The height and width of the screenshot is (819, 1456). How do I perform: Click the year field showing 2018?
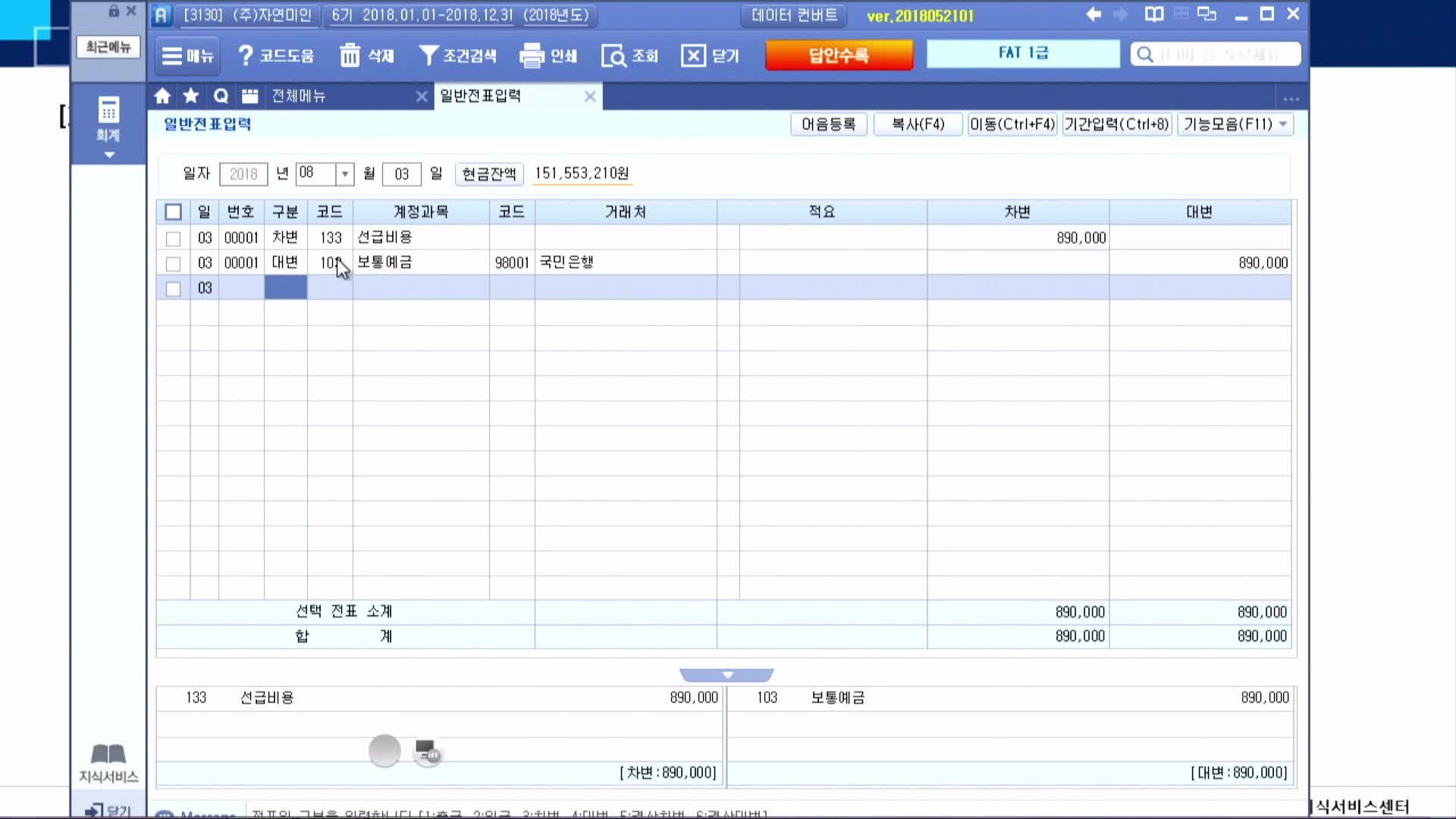[x=243, y=174]
